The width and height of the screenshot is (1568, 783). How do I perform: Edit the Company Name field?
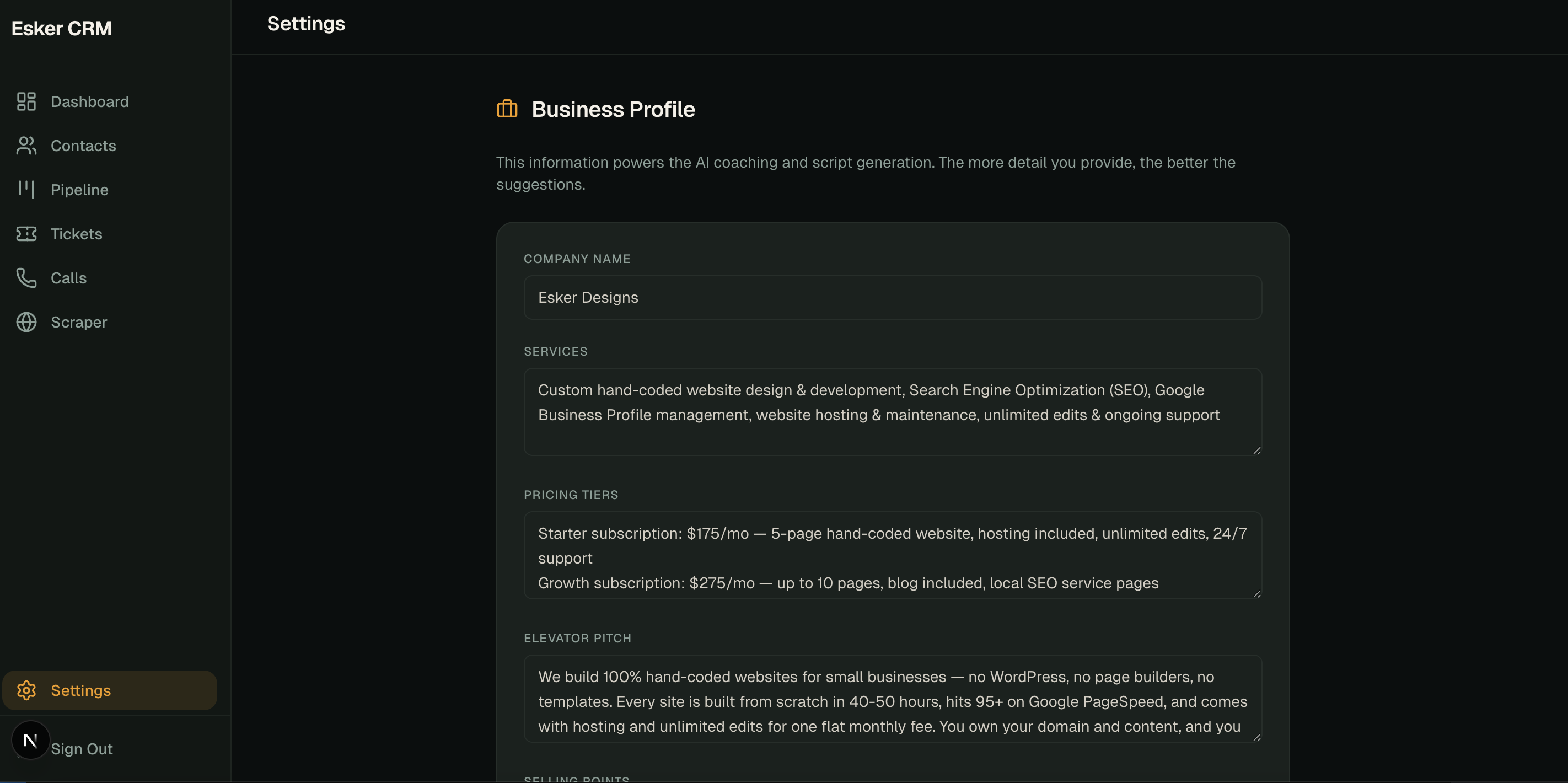pyautogui.click(x=893, y=297)
